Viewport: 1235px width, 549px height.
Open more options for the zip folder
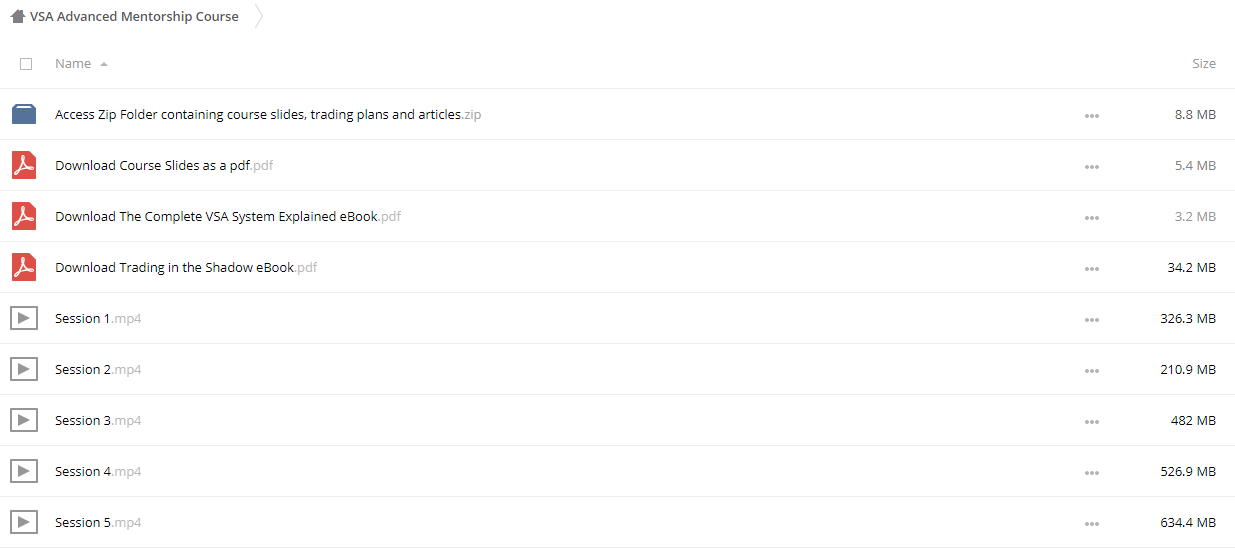tap(1092, 116)
